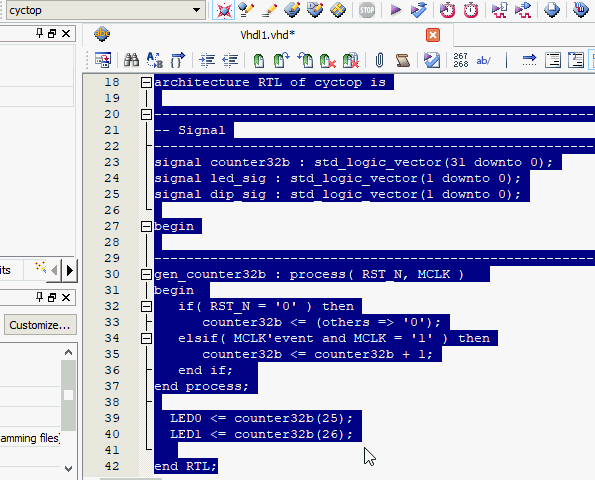595x480 pixels.
Task: Start compilation with the purple play icon
Action: pyautogui.click(x=395, y=10)
